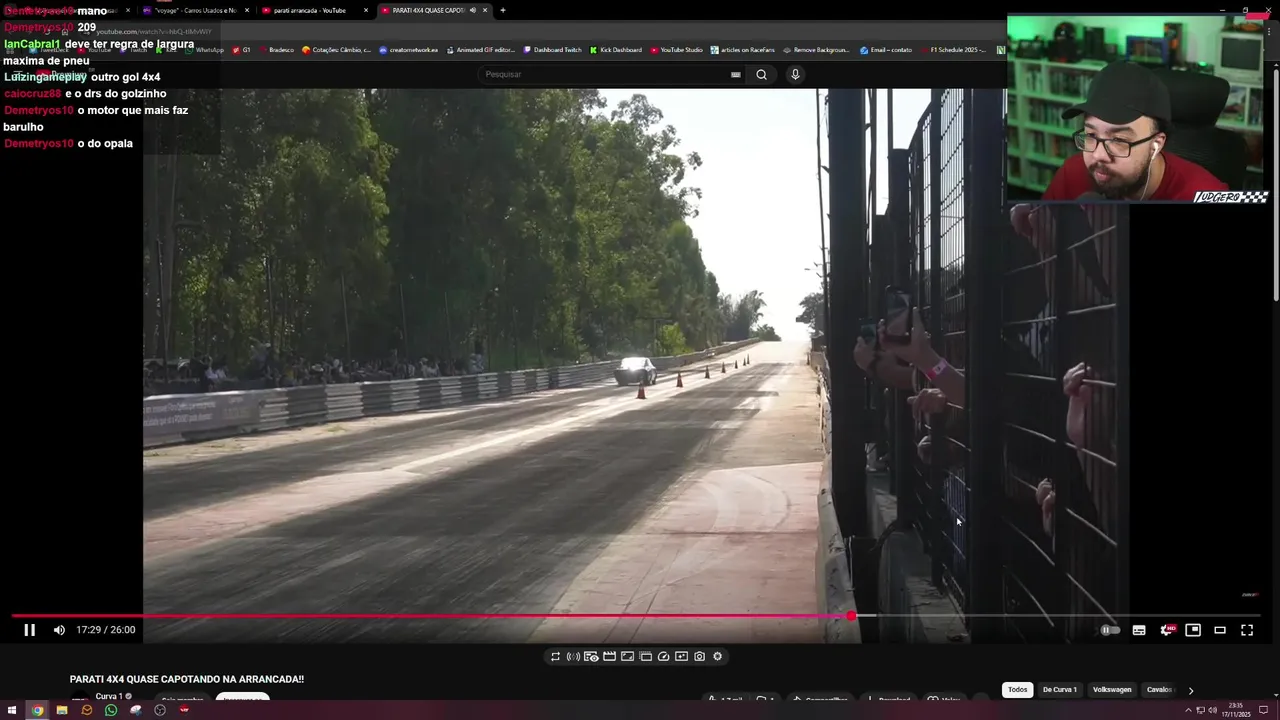Take a video screenshot with camera icon
Screen dimensions: 1280x720
pyautogui.click(x=699, y=657)
